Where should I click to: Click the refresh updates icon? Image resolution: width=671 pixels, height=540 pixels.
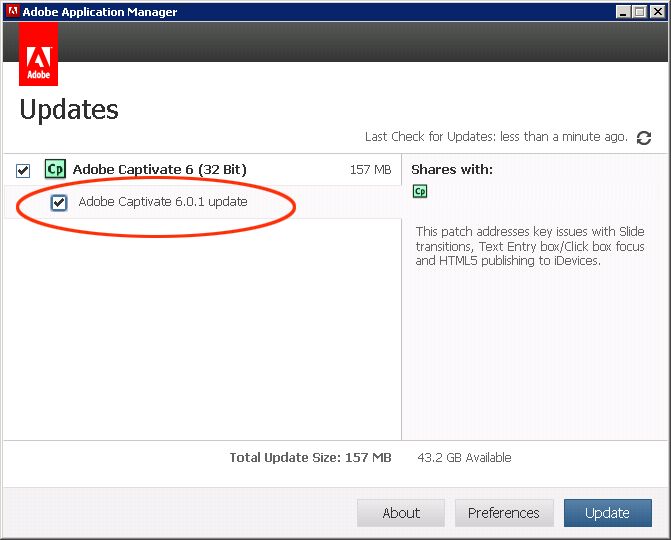[644, 138]
